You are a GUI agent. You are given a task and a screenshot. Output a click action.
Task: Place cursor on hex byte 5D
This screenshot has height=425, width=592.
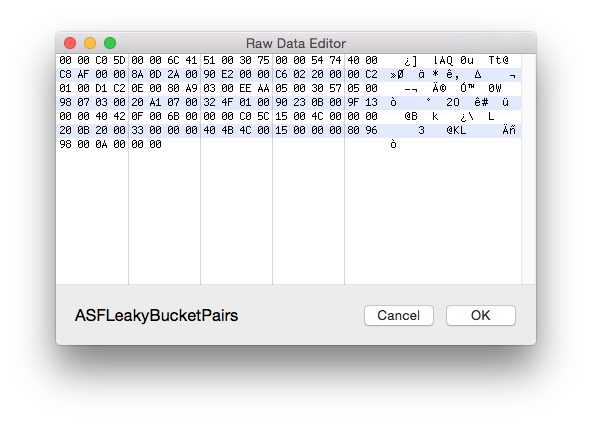[x=119, y=60]
